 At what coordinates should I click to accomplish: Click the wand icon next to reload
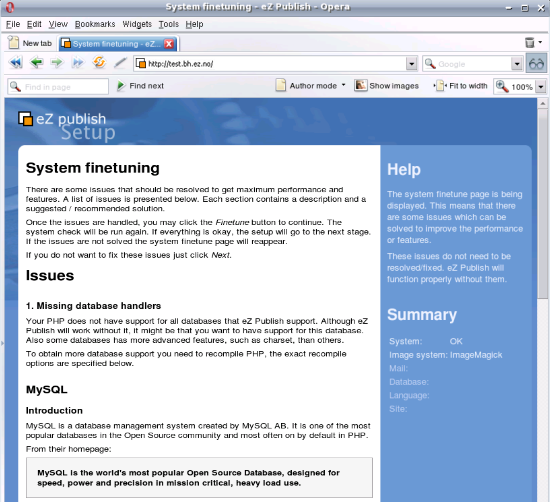(x=120, y=63)
